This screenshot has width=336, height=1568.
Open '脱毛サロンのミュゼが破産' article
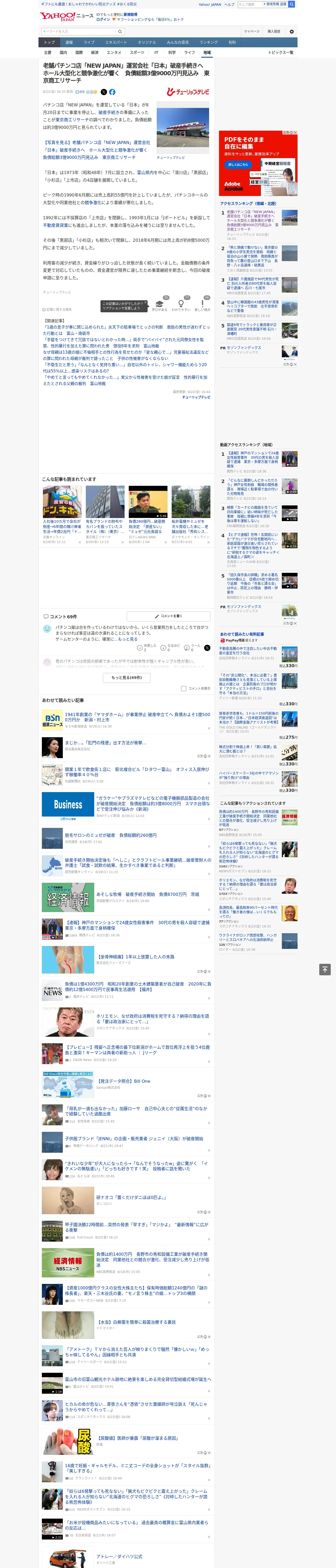coord(110,835)
